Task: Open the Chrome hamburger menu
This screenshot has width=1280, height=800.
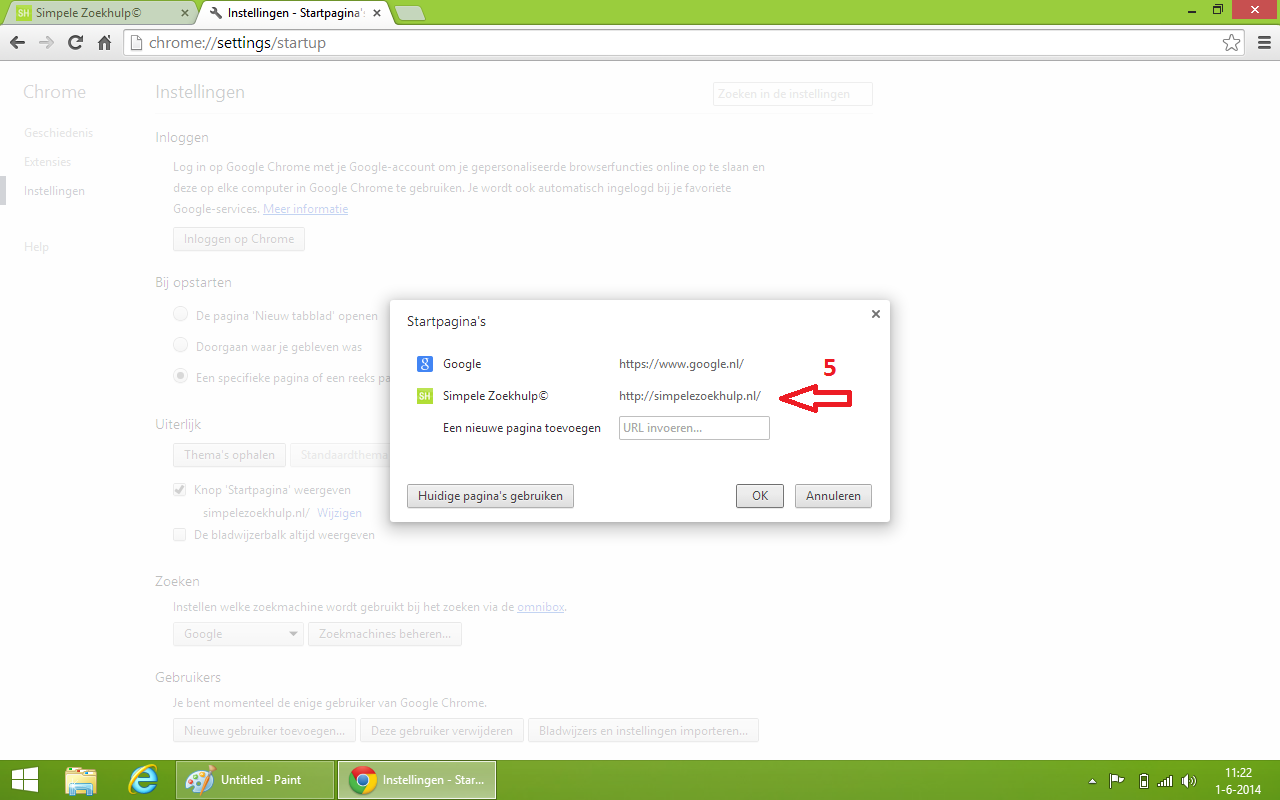Action: pyautogui.click(x=1260, y=43)
